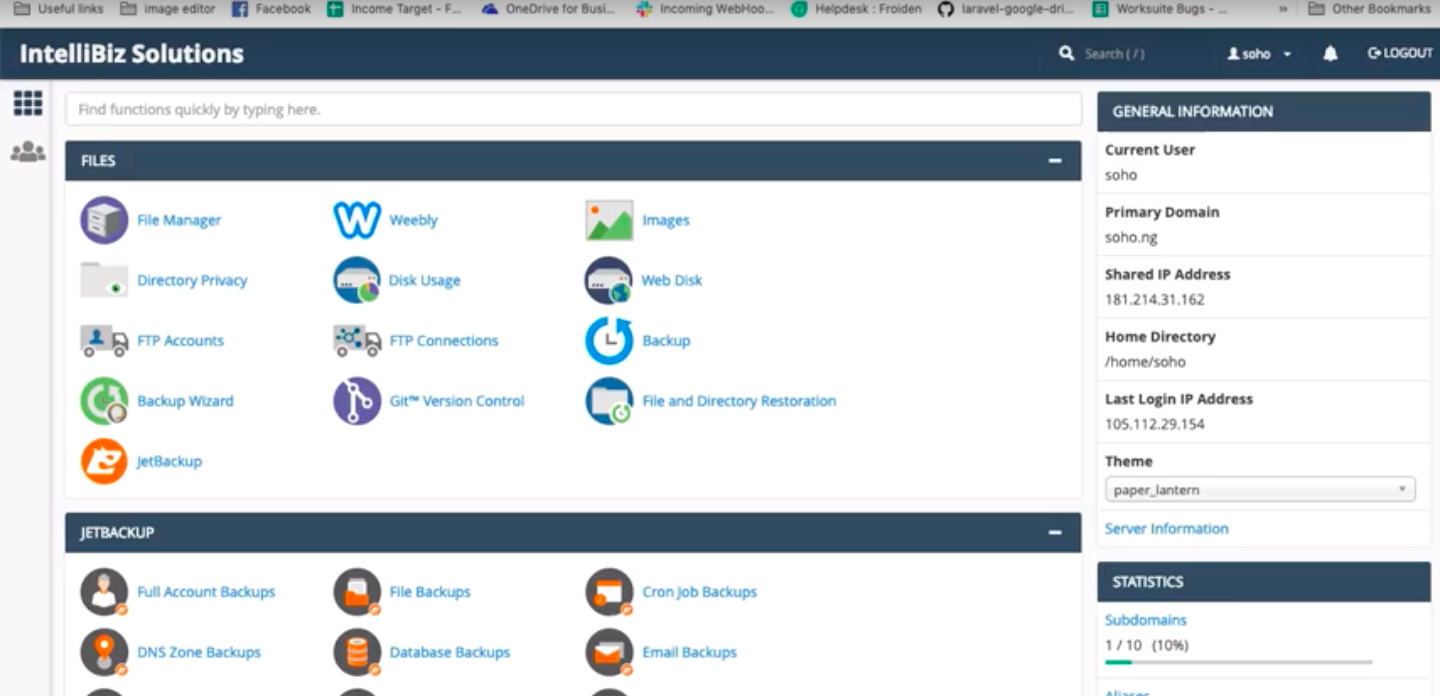Collapse the Files section

tap(1054, 161)
